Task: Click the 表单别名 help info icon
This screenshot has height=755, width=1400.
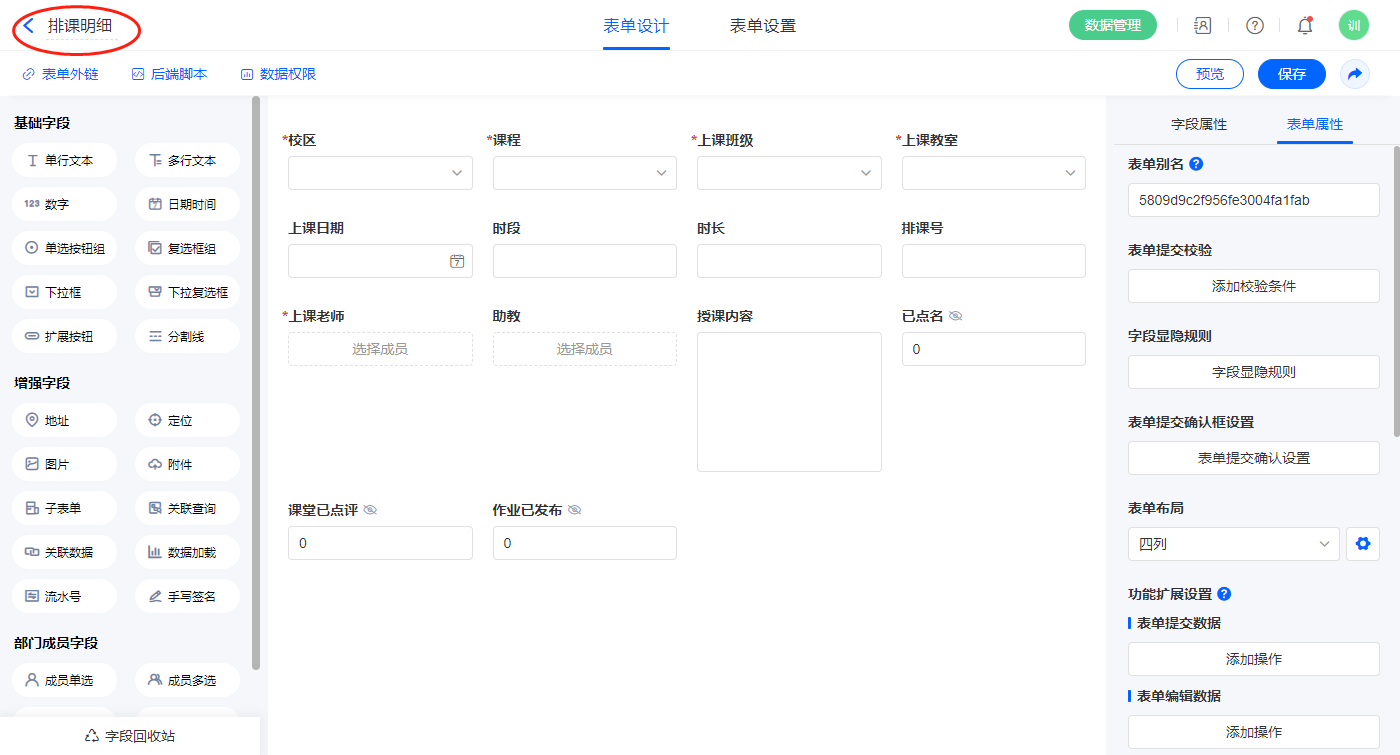Action: (1196, 164)
